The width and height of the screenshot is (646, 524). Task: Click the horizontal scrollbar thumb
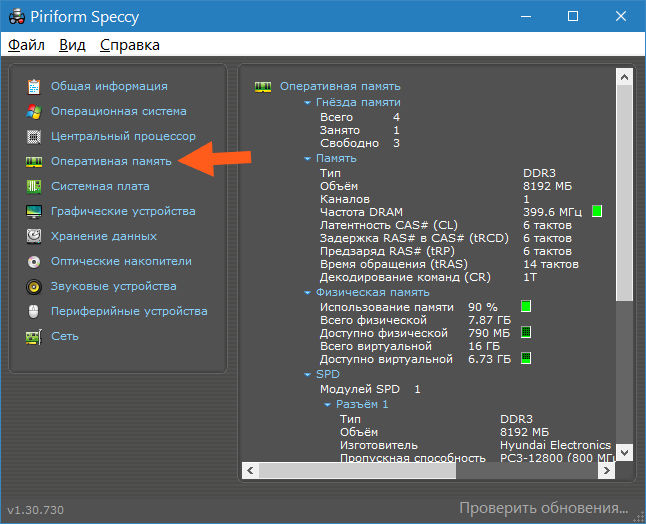pos(358,470)
